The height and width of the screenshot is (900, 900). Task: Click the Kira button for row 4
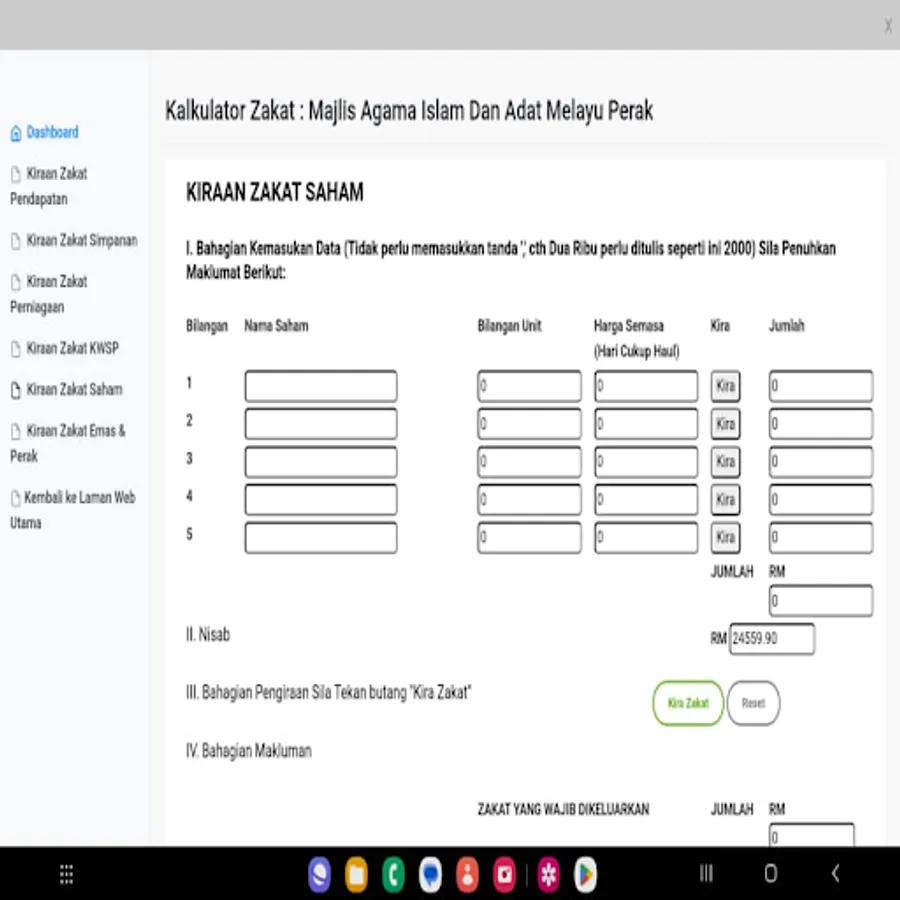726,499
